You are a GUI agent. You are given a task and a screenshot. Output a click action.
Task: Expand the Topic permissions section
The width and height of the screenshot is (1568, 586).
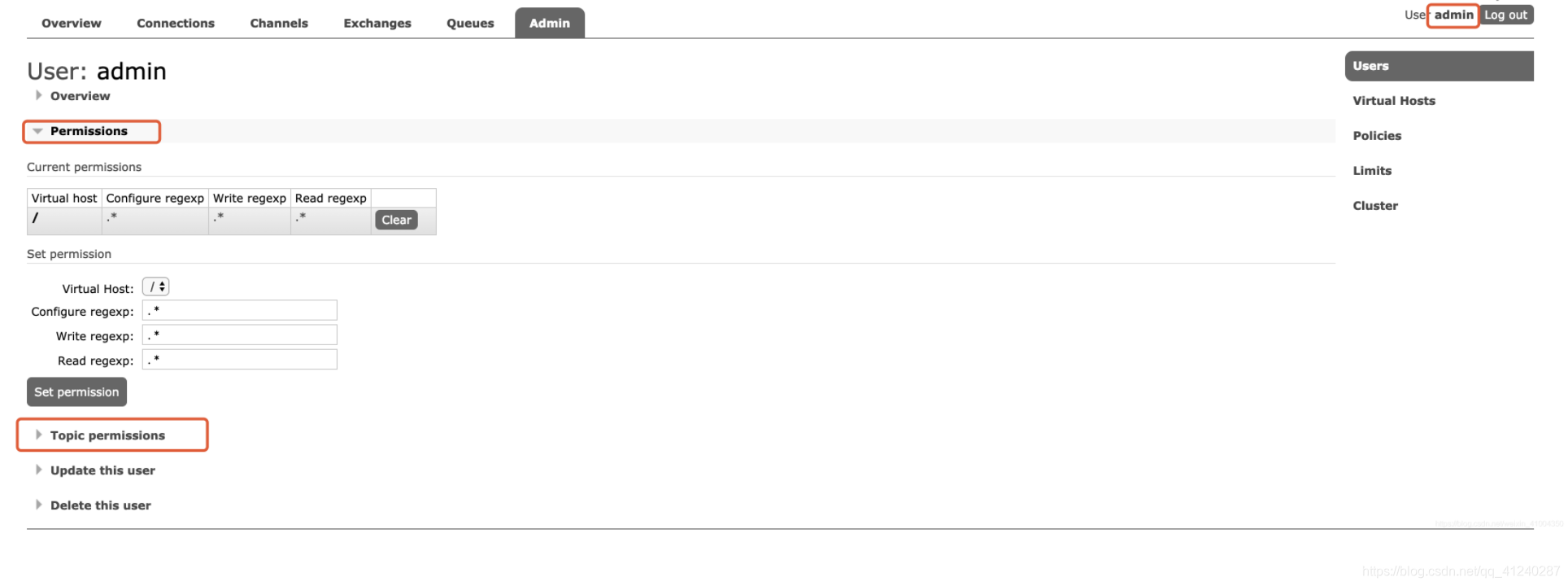107,435
